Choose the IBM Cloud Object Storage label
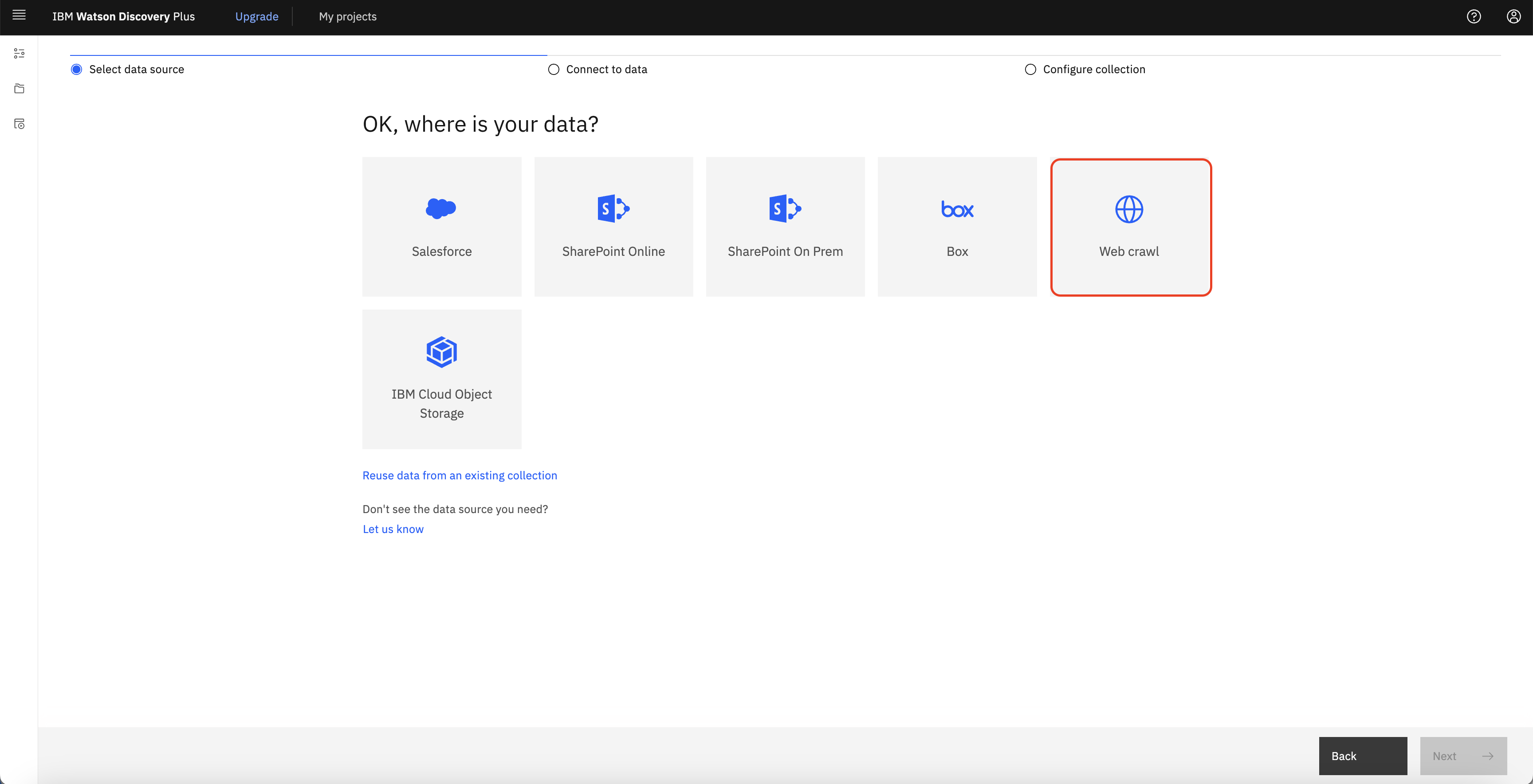 [441, 404]
